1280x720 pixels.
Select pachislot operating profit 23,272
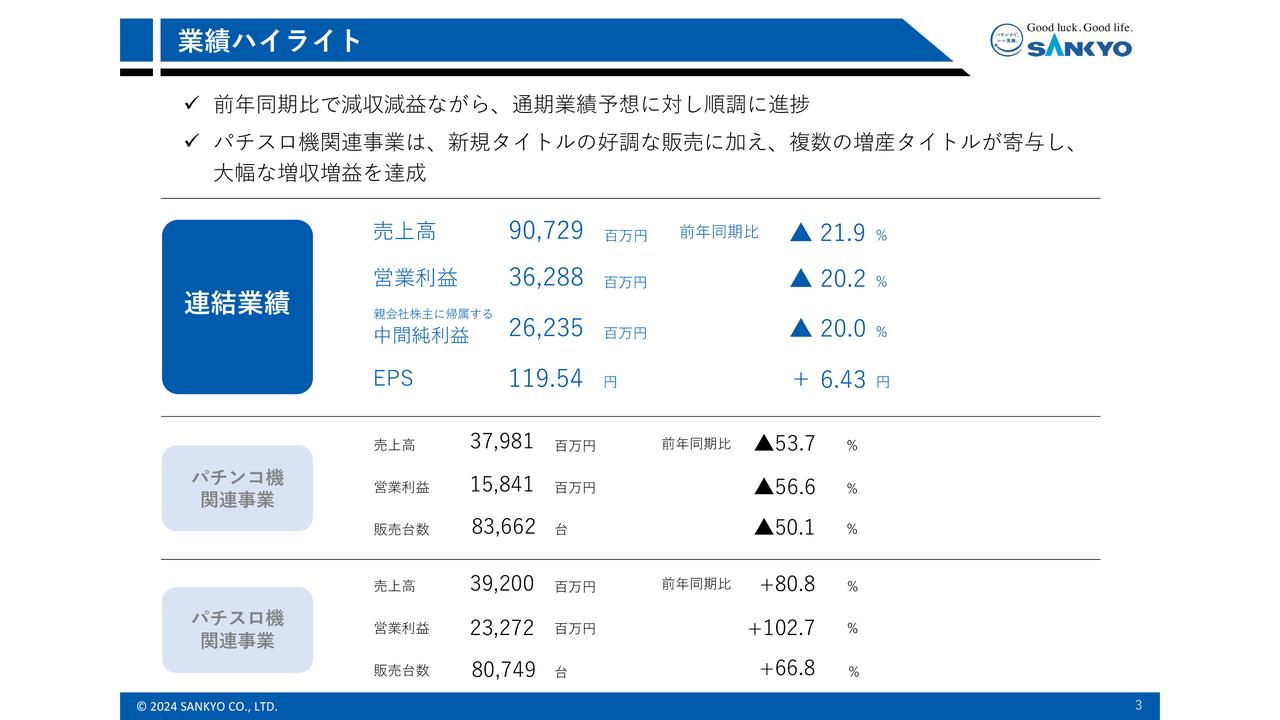pyautogui.click(x=502, y=627)
